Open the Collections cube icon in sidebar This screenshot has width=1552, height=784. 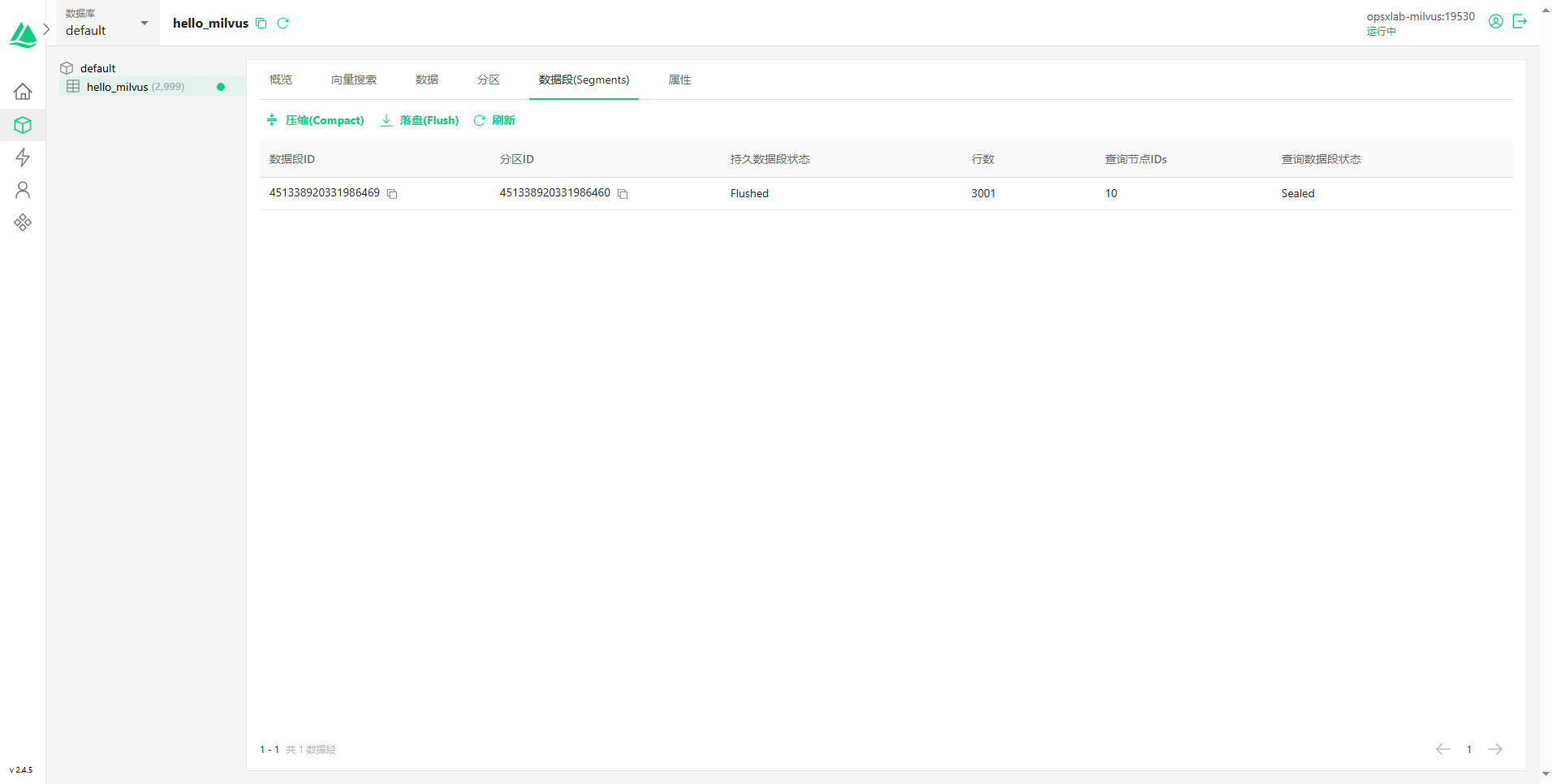pos(23,125)
